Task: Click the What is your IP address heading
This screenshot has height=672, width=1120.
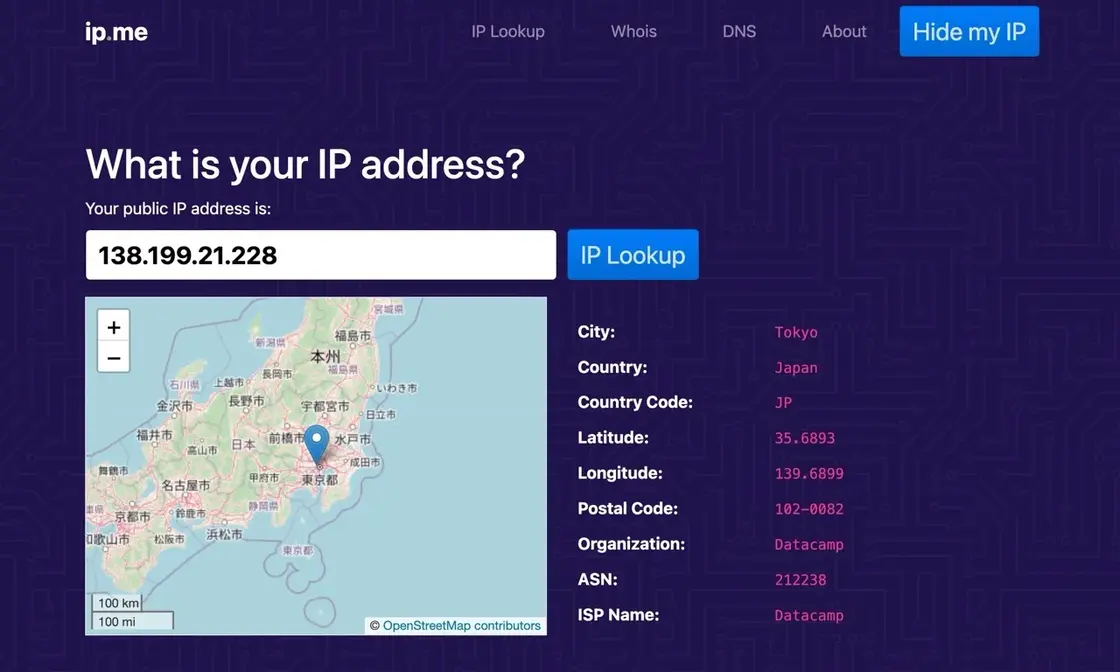Action: click(305, 164)
